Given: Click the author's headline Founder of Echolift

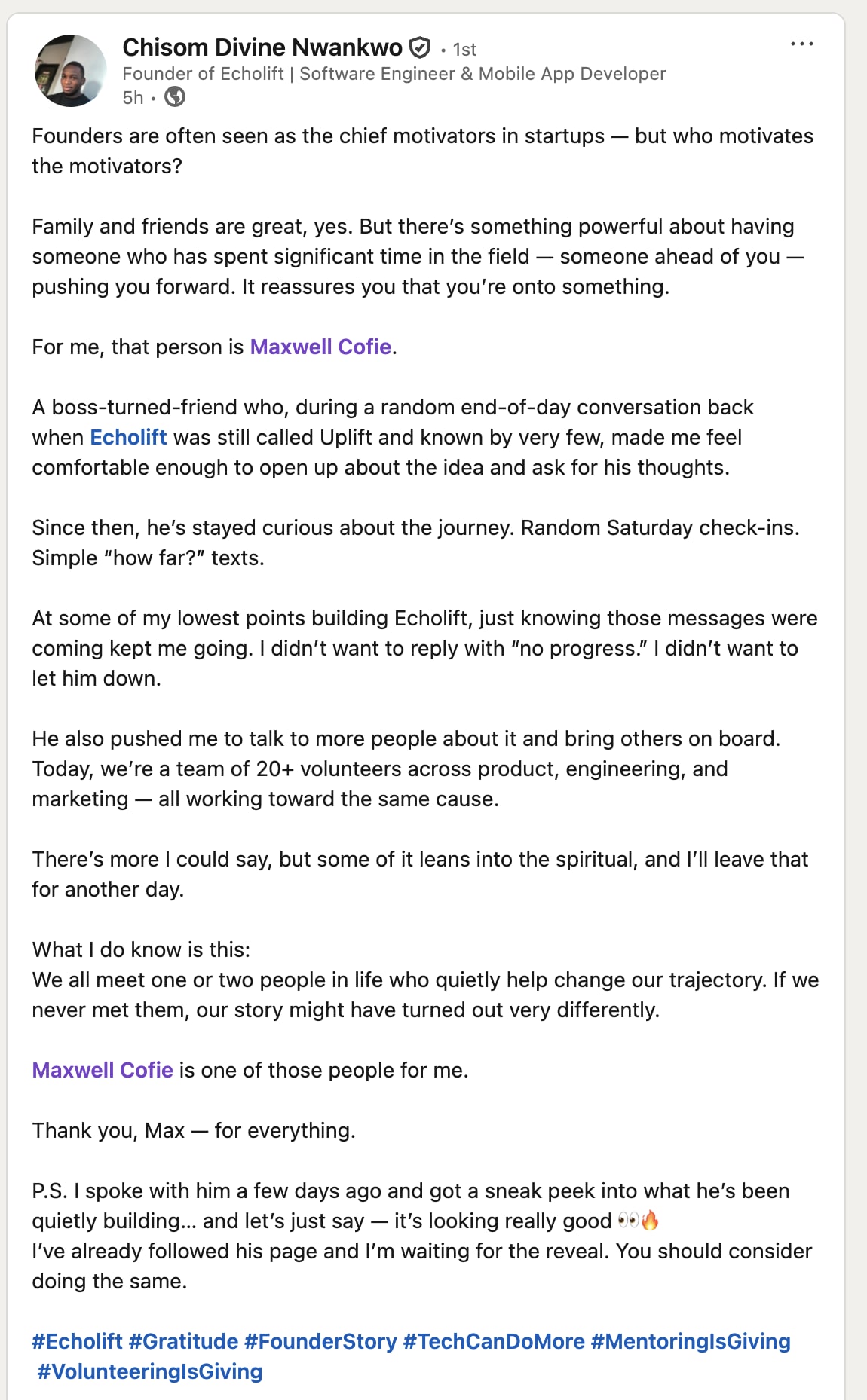Looking at the screenshot, I should 394,74.
